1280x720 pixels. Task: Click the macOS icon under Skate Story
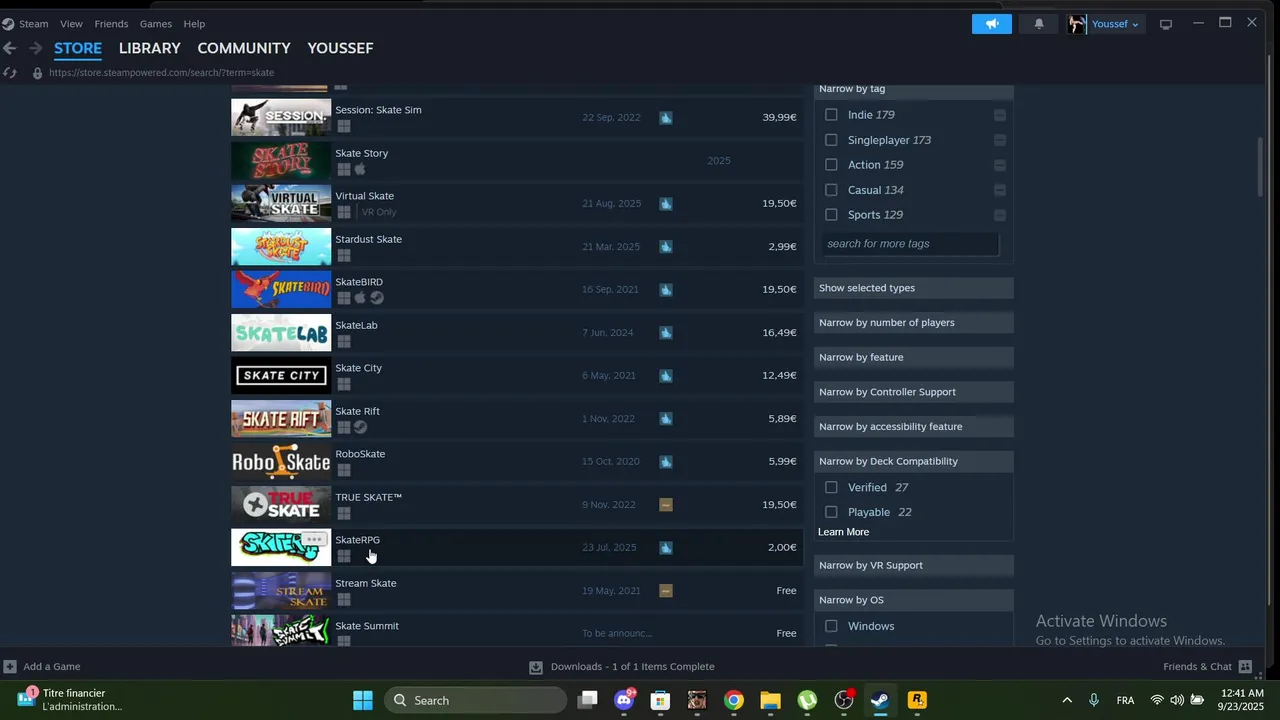[360, 169]
